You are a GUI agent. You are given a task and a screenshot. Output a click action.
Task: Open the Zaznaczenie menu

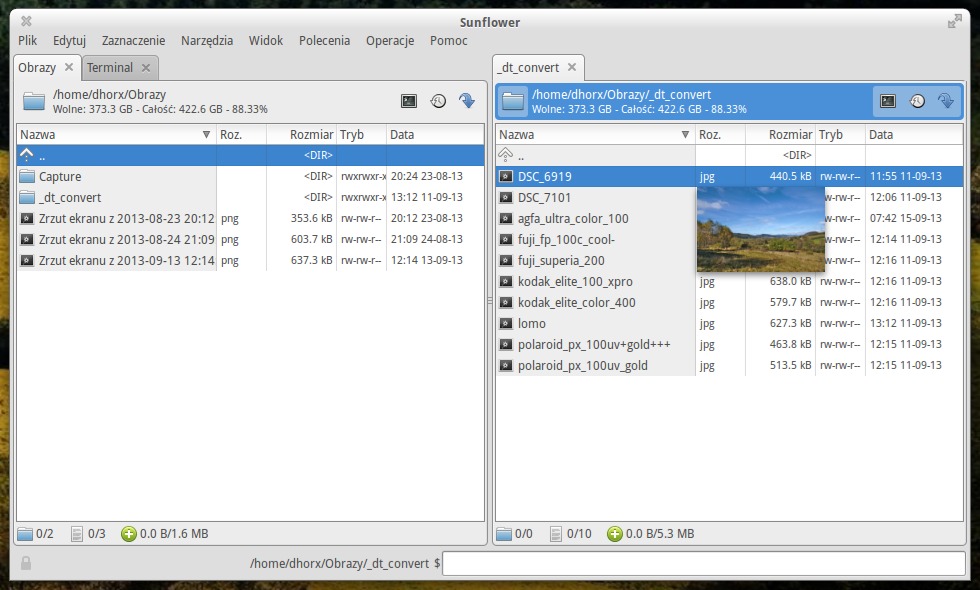click(134, 41)
